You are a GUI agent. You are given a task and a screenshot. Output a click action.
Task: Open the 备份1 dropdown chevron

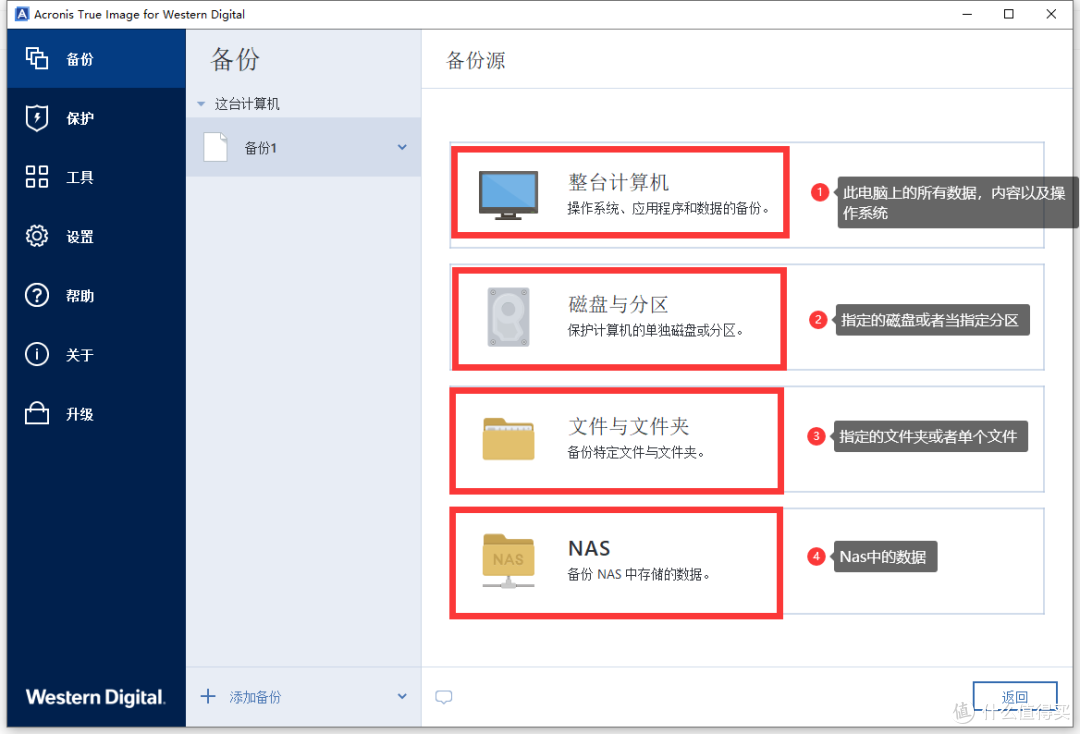402,147
